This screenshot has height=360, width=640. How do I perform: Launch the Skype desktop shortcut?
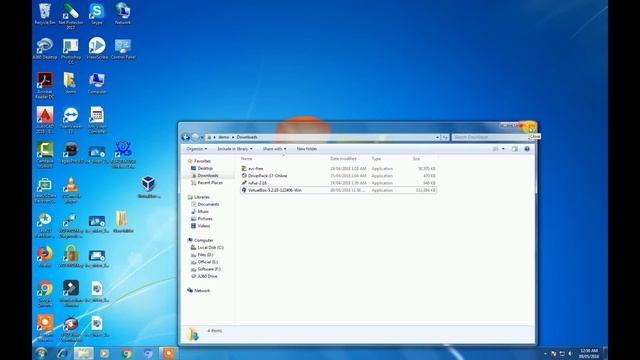tap(97, 14)
